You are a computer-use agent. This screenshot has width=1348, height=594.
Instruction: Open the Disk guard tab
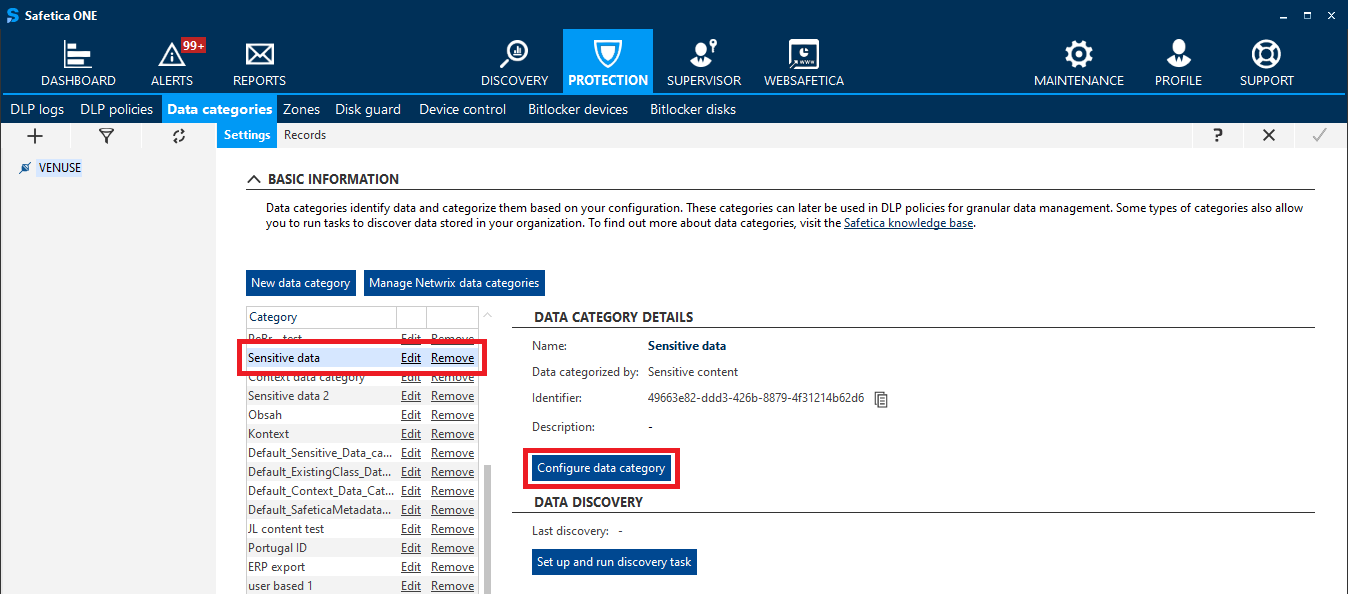(368, 109)
